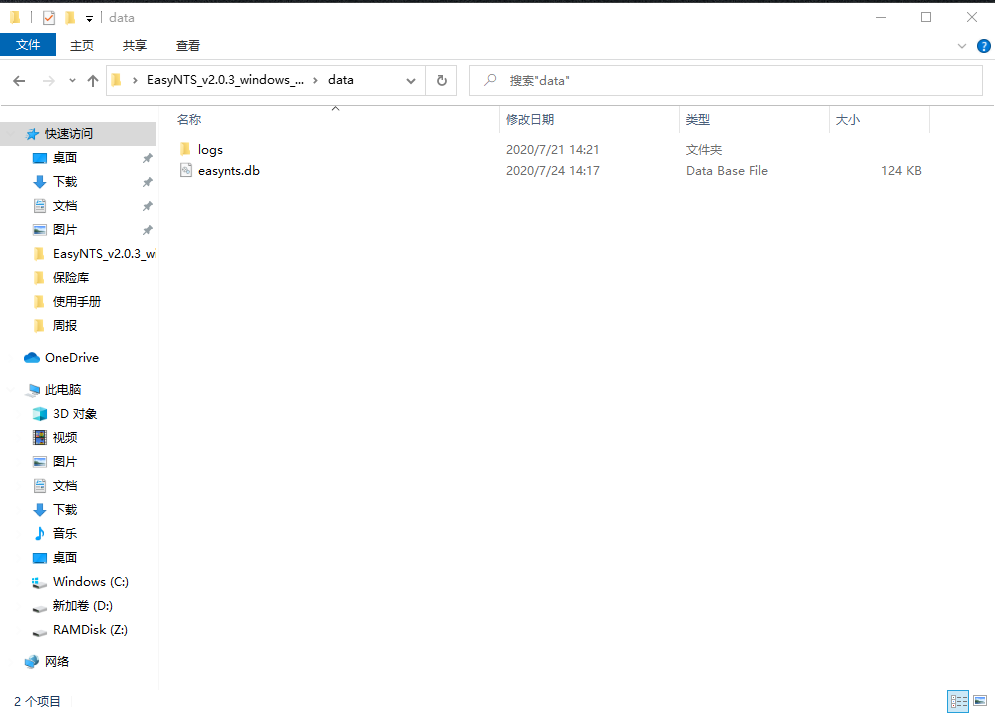Viewport: 995px width, 713px height.
Task: Click the pin icon beside 图片
Action: (x=147, y=230)
